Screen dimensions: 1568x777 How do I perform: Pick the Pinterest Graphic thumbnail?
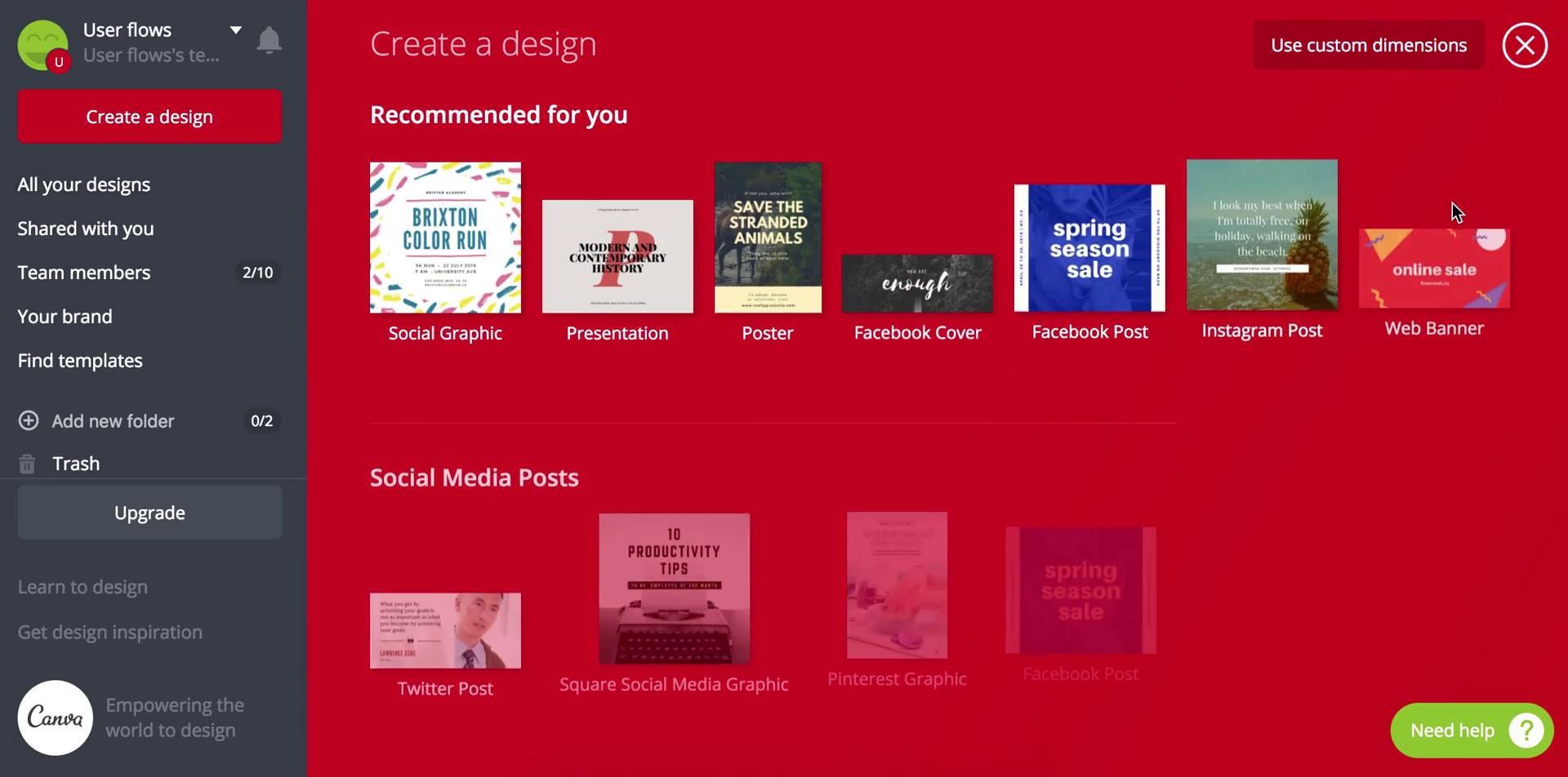897,585
